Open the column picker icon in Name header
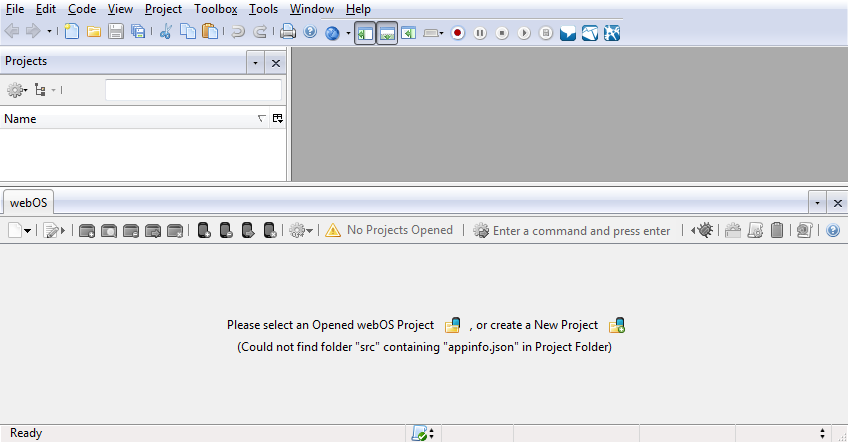This screenshot has height=443, width=848. (x=278, y=118)
